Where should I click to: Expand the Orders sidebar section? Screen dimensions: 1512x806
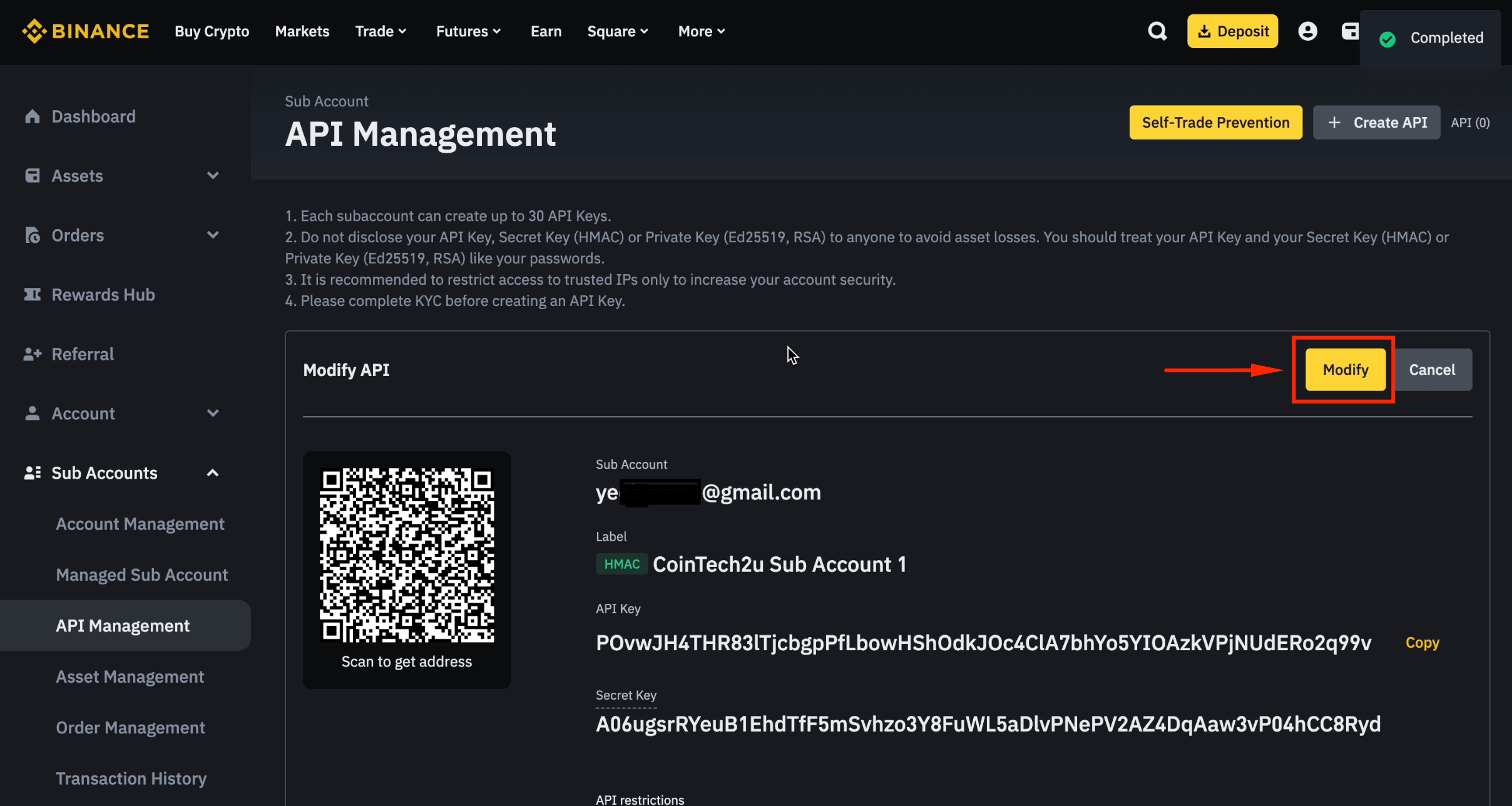(x=213, y=235)
